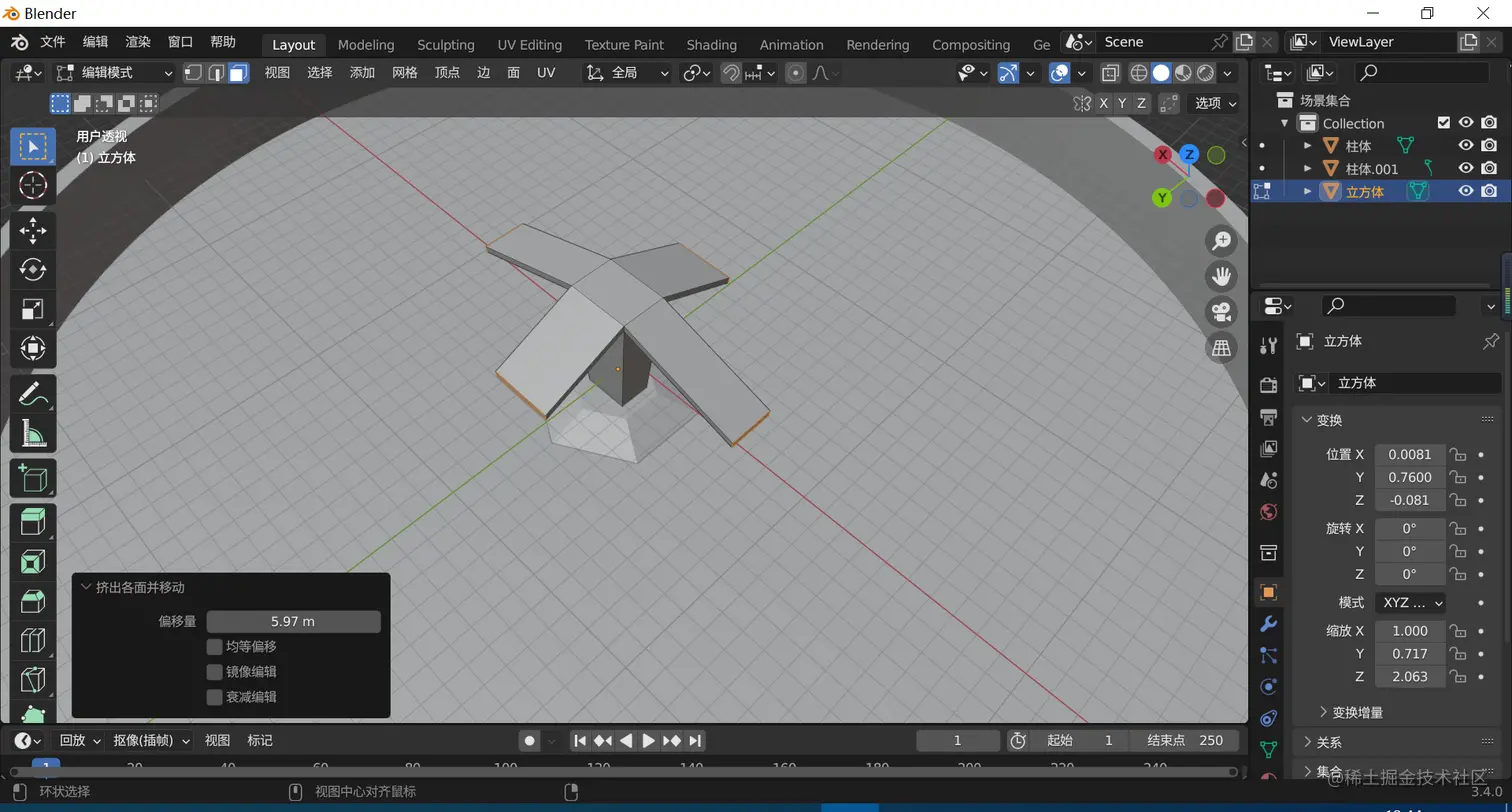Hide 柱体.001 with its eye icon

pos(1466,168)
